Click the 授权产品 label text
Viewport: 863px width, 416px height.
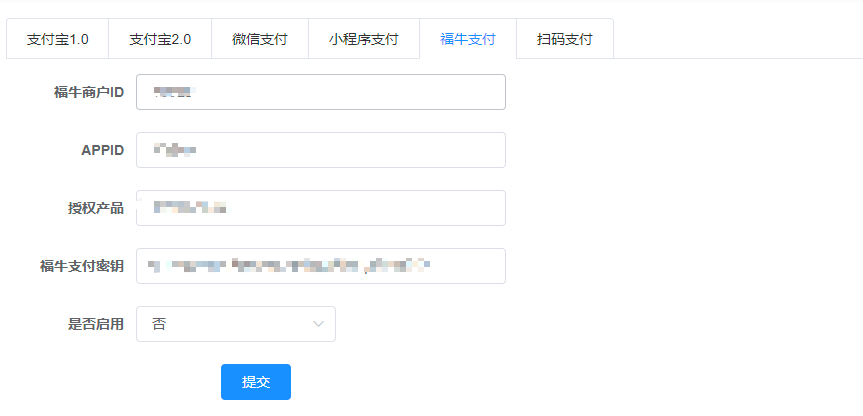coord(95,208)
